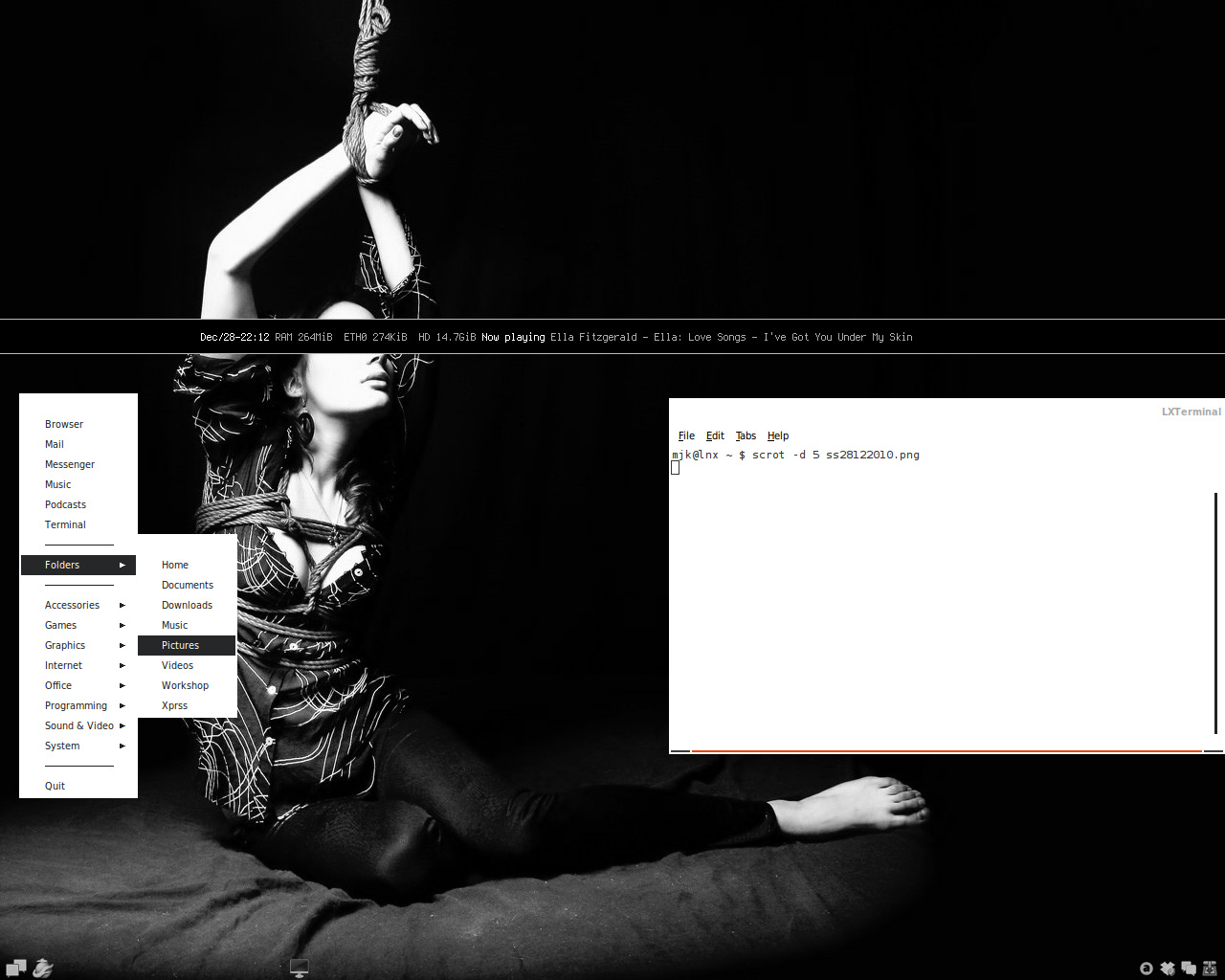Click the HD 14.7GiB status entry
The width and height of the screenshot is (1225, 980).
click(x=447, y=337)
